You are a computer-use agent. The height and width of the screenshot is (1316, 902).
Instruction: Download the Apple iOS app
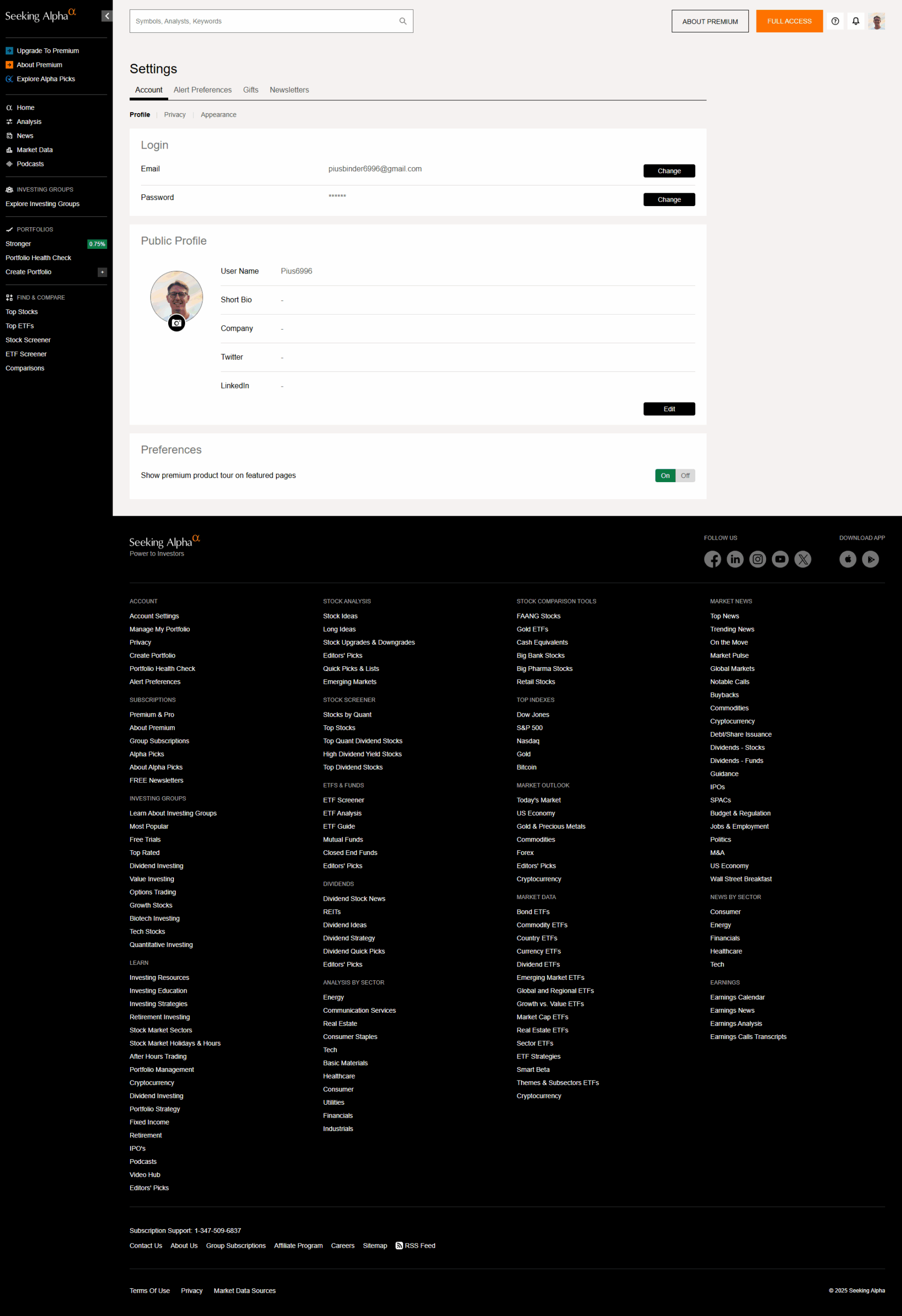(x=847, y=559)
